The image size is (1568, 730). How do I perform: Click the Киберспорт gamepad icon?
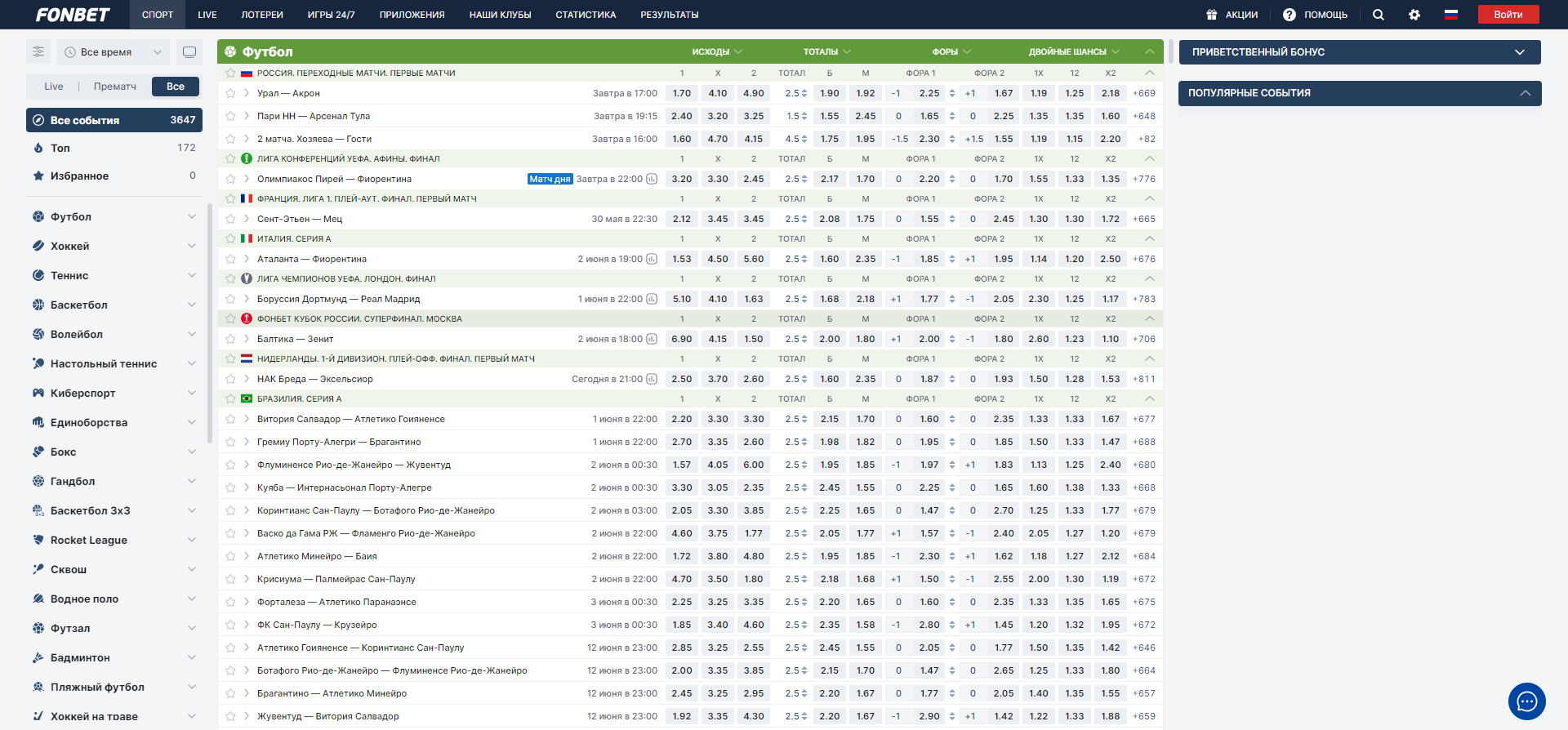tap(38, 393)
